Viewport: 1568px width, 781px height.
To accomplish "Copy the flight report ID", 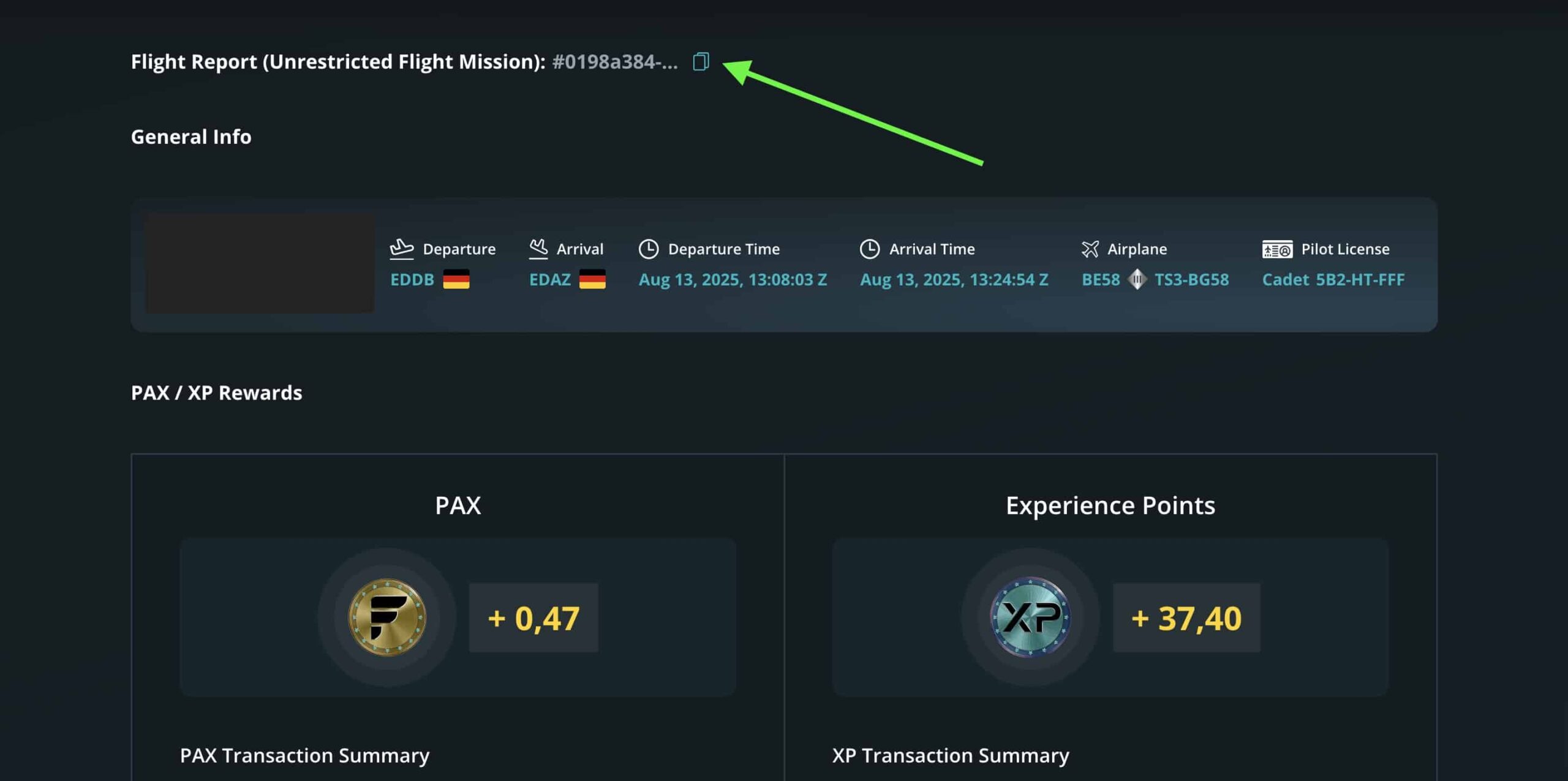I will [701, 61].
